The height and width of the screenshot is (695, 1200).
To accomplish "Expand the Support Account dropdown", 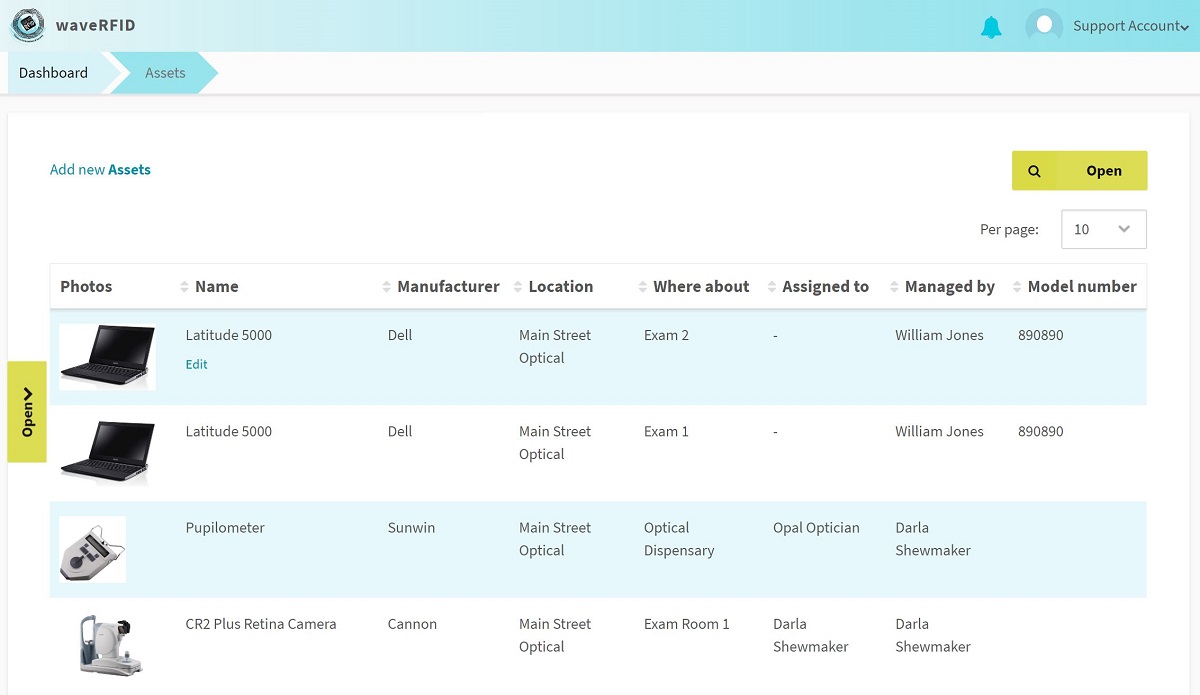I will [1130, 27].
